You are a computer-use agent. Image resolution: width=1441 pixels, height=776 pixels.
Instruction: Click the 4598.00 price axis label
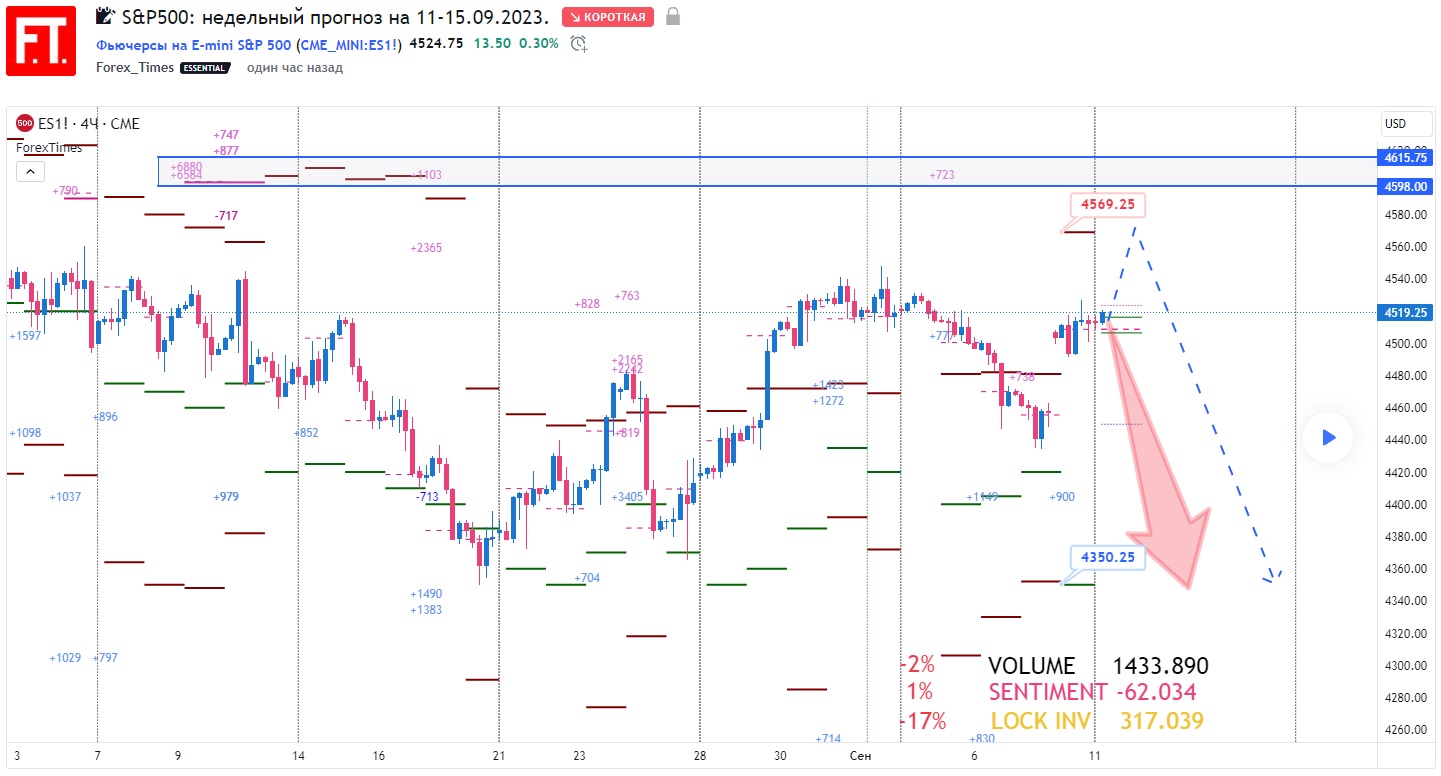point(1406,186)
